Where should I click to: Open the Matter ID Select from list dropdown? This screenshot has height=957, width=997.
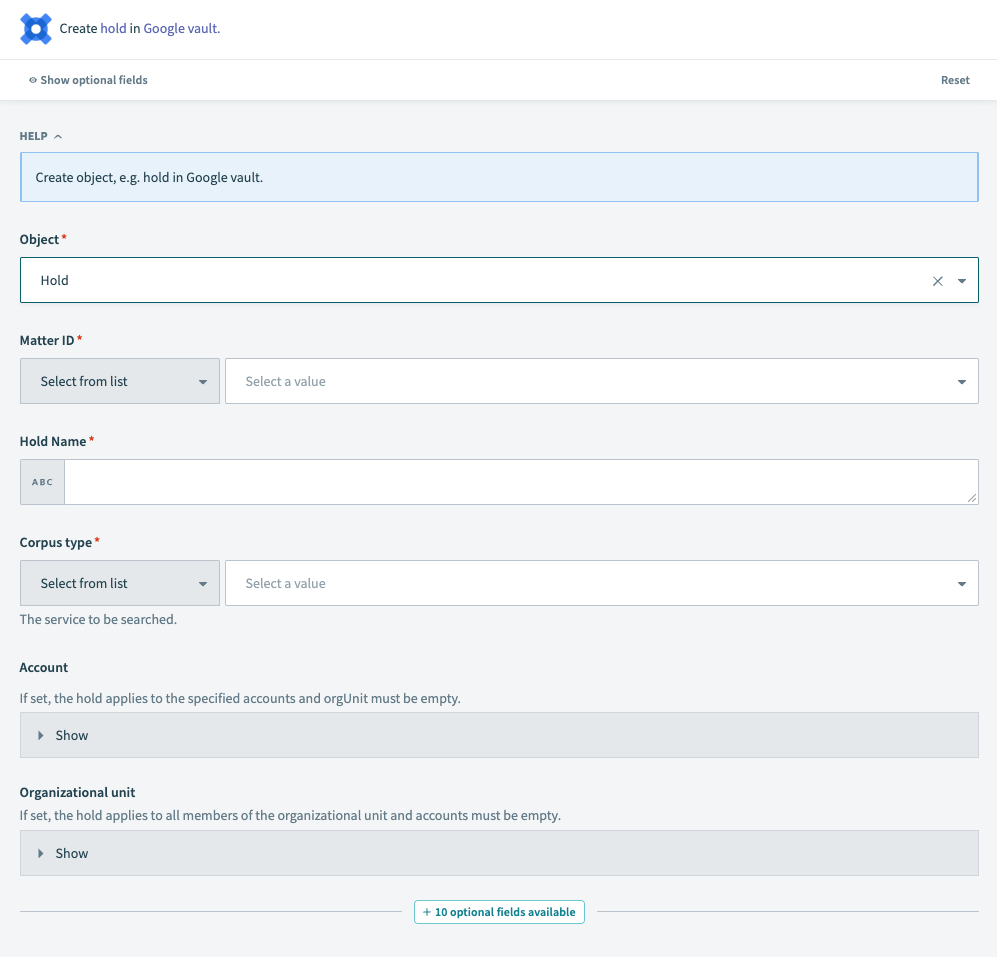[119, 381]
